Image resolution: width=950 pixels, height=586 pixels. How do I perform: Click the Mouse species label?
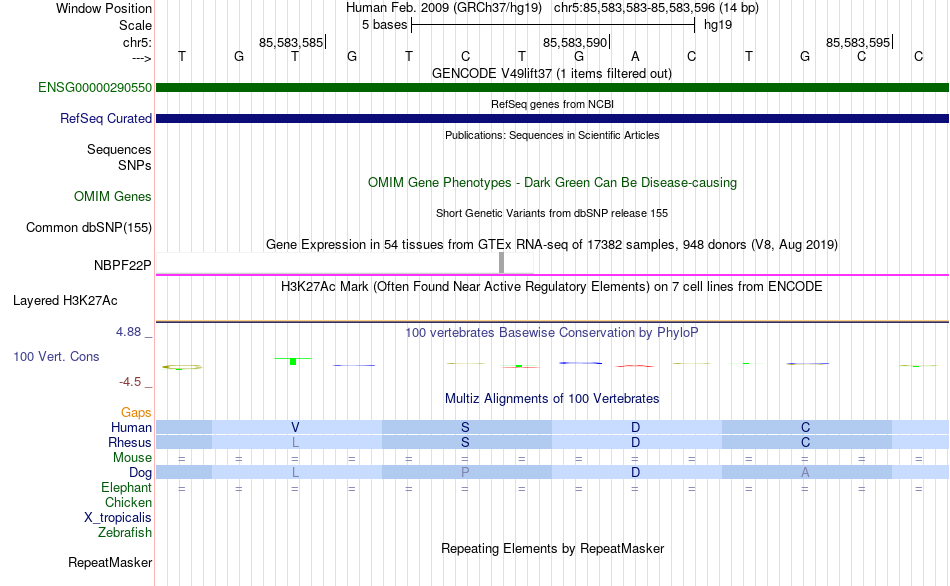(132, 458)
